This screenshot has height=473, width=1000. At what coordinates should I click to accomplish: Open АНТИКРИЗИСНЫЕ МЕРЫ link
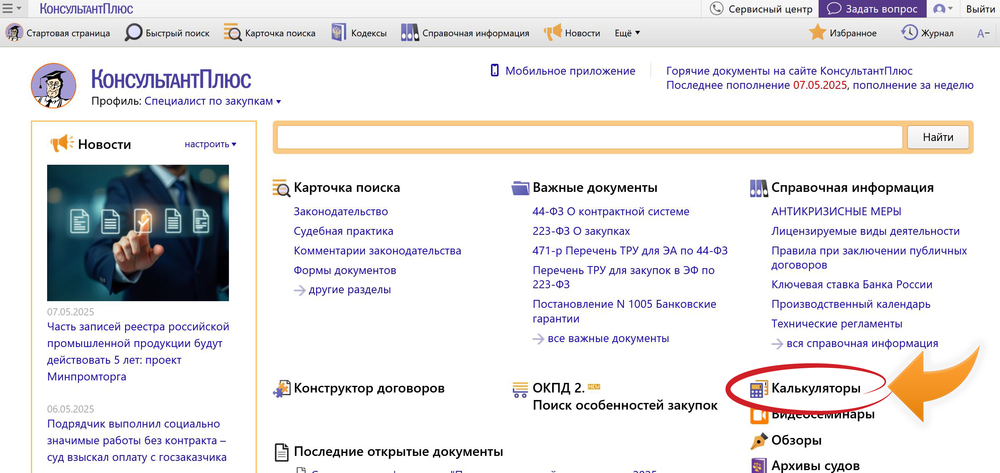click(x=836, y=212)
